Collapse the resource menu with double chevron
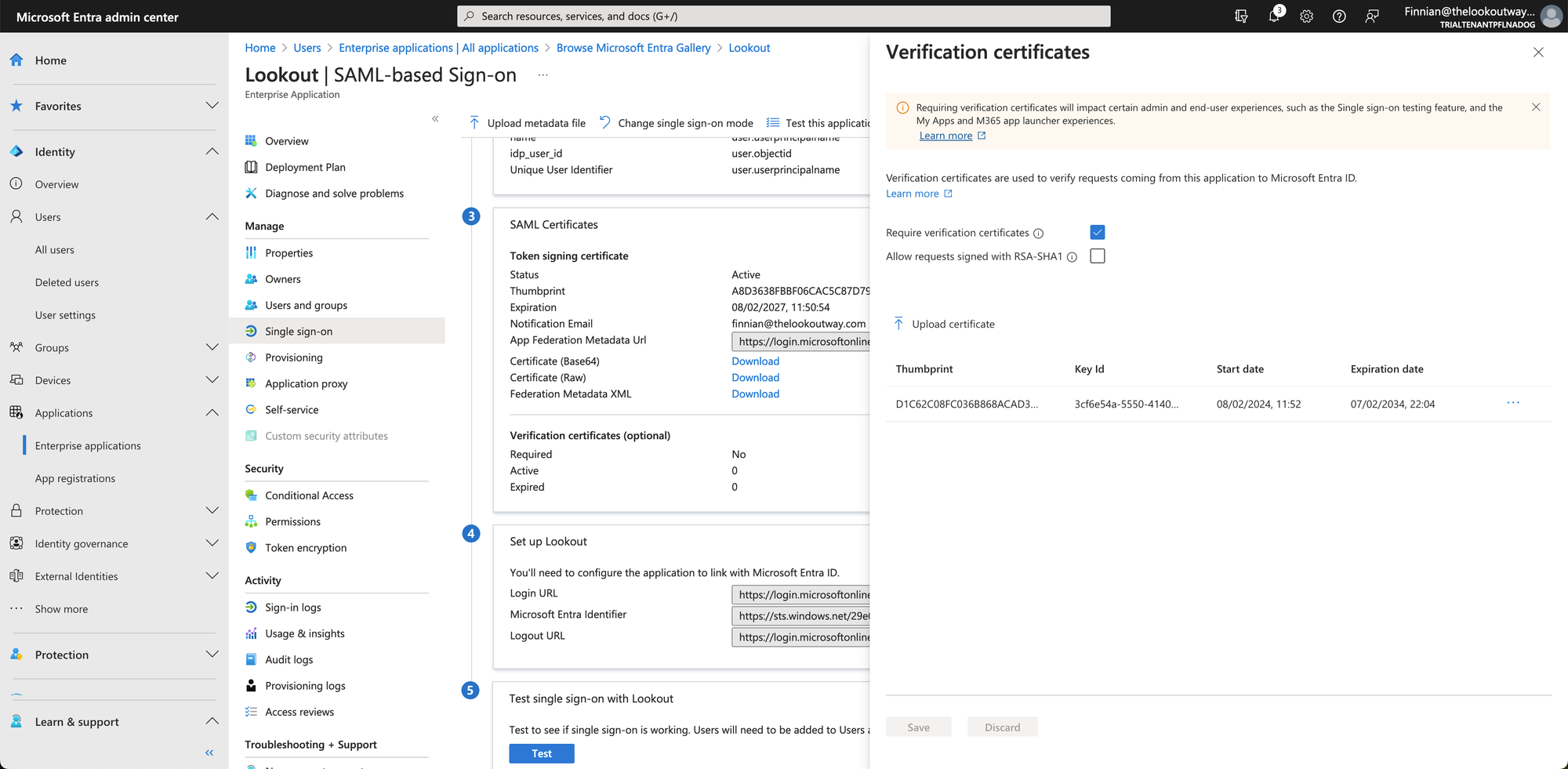The height and width of the screenshot is (769, 1568). pos(435,119)
